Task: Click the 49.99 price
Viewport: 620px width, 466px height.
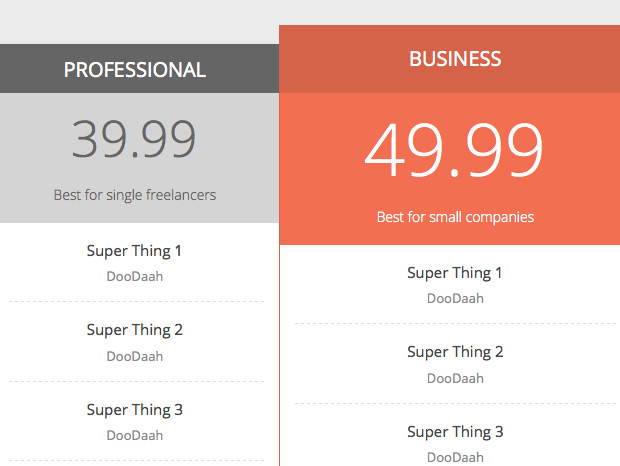Action: pos(455,150)
